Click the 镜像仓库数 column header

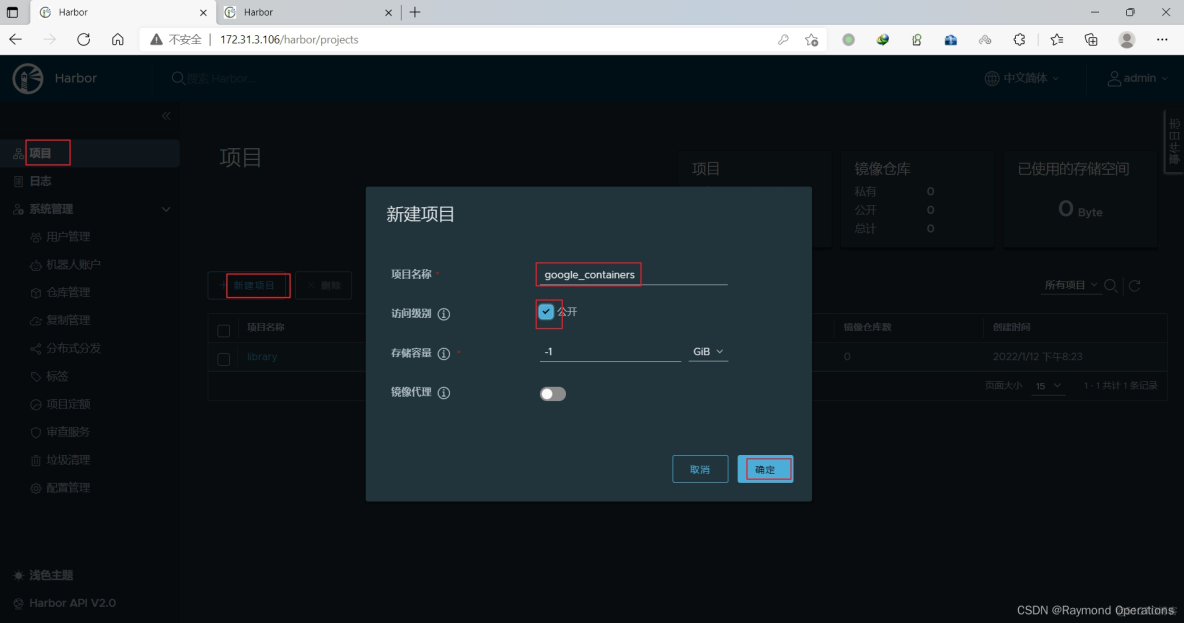coord(867,328)
